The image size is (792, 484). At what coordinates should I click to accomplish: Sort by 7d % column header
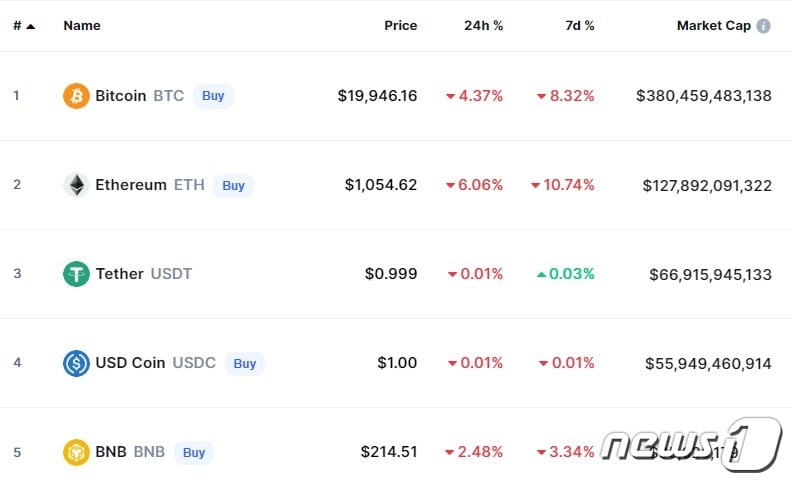[x=579, y=26]
